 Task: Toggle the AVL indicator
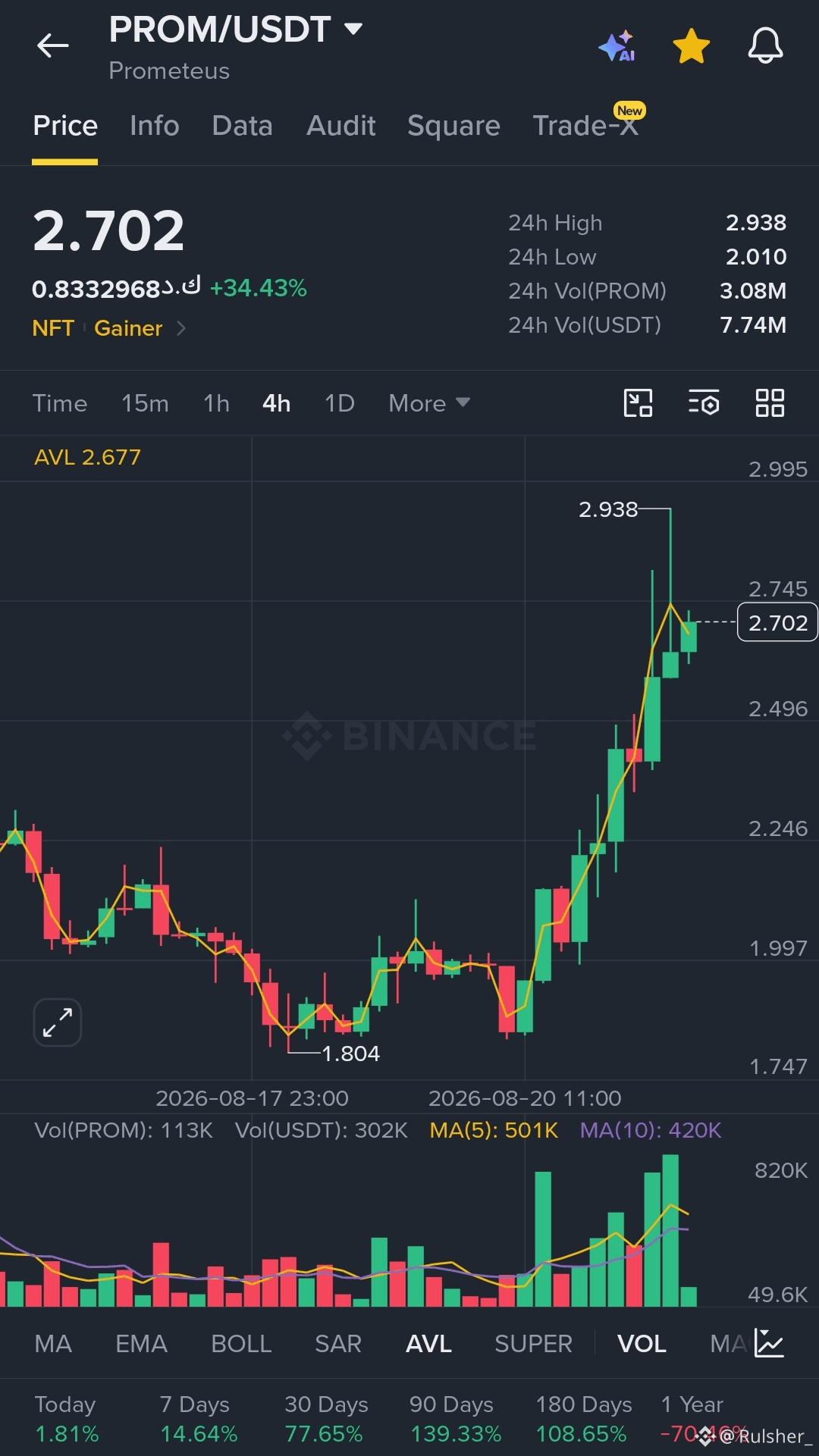(x=428, y=1344)
